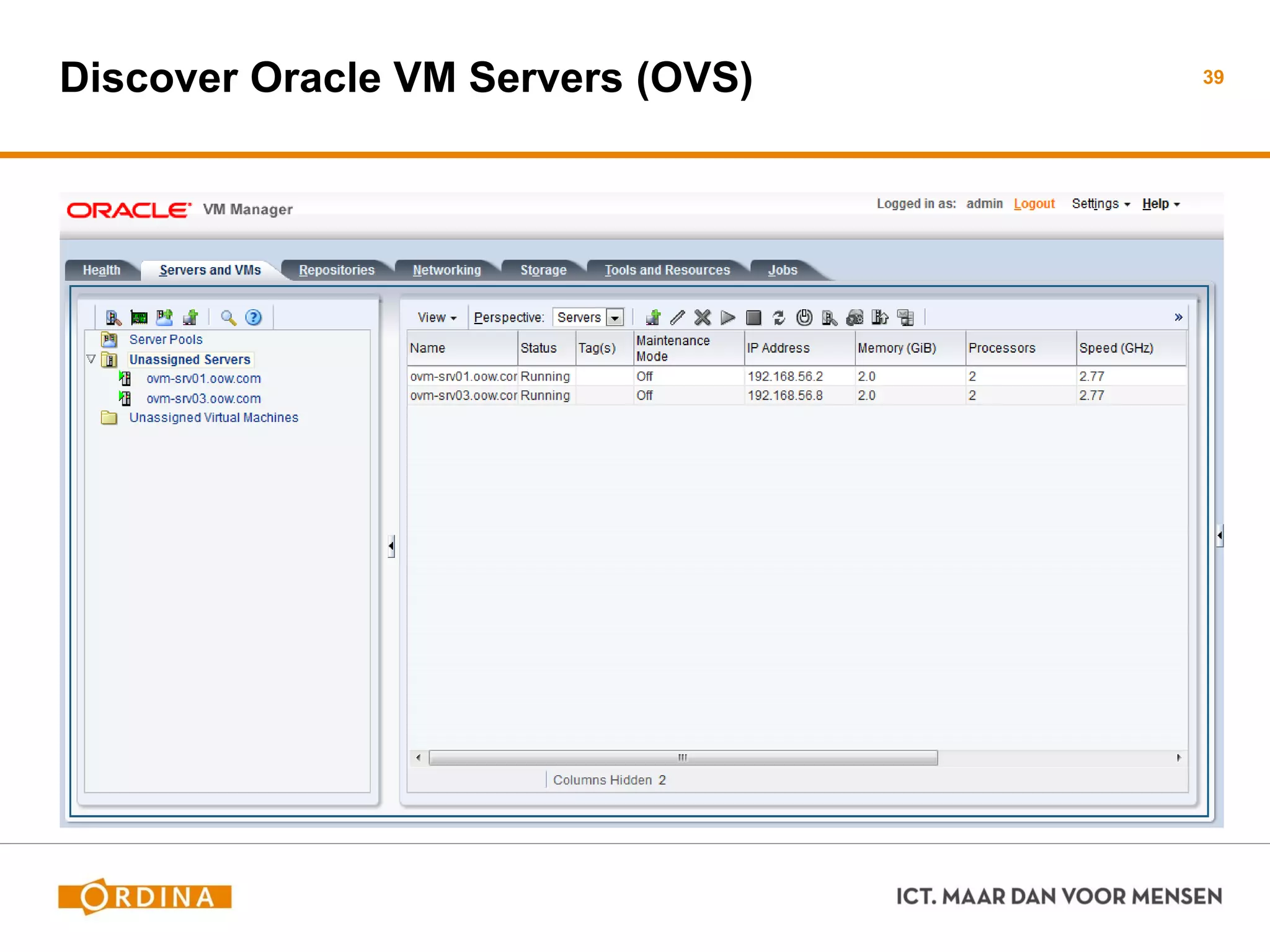Click the Processors column header
Screen dimensions: 1270x952
click(x=1021, y=348)
